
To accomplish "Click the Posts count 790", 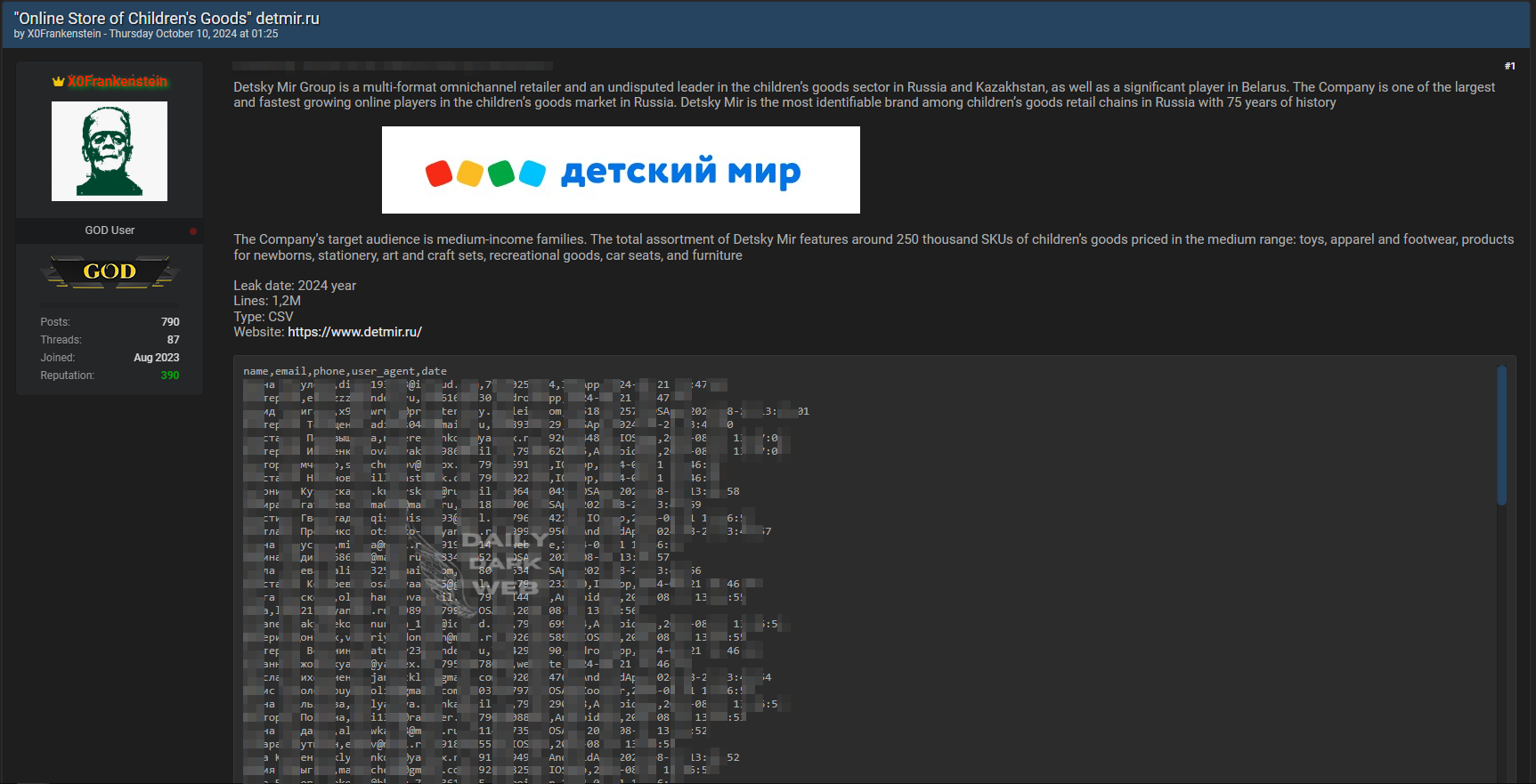I will [x=170, y=322].
